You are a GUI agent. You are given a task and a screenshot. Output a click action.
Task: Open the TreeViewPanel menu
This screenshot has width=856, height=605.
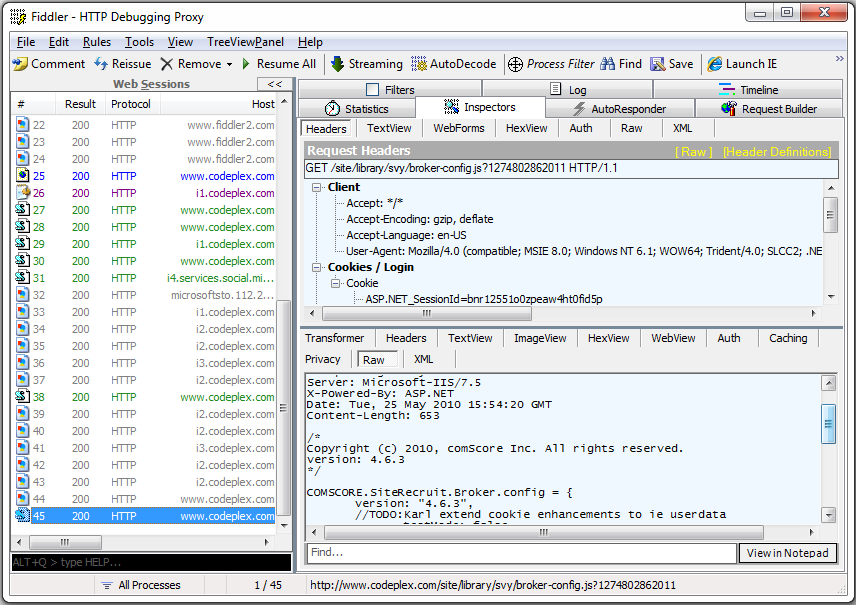[245, 42]
